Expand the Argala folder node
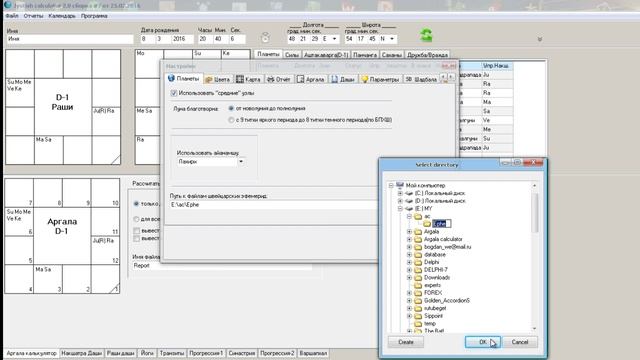This screenshot has width=640, height=360. pos(409,231)
